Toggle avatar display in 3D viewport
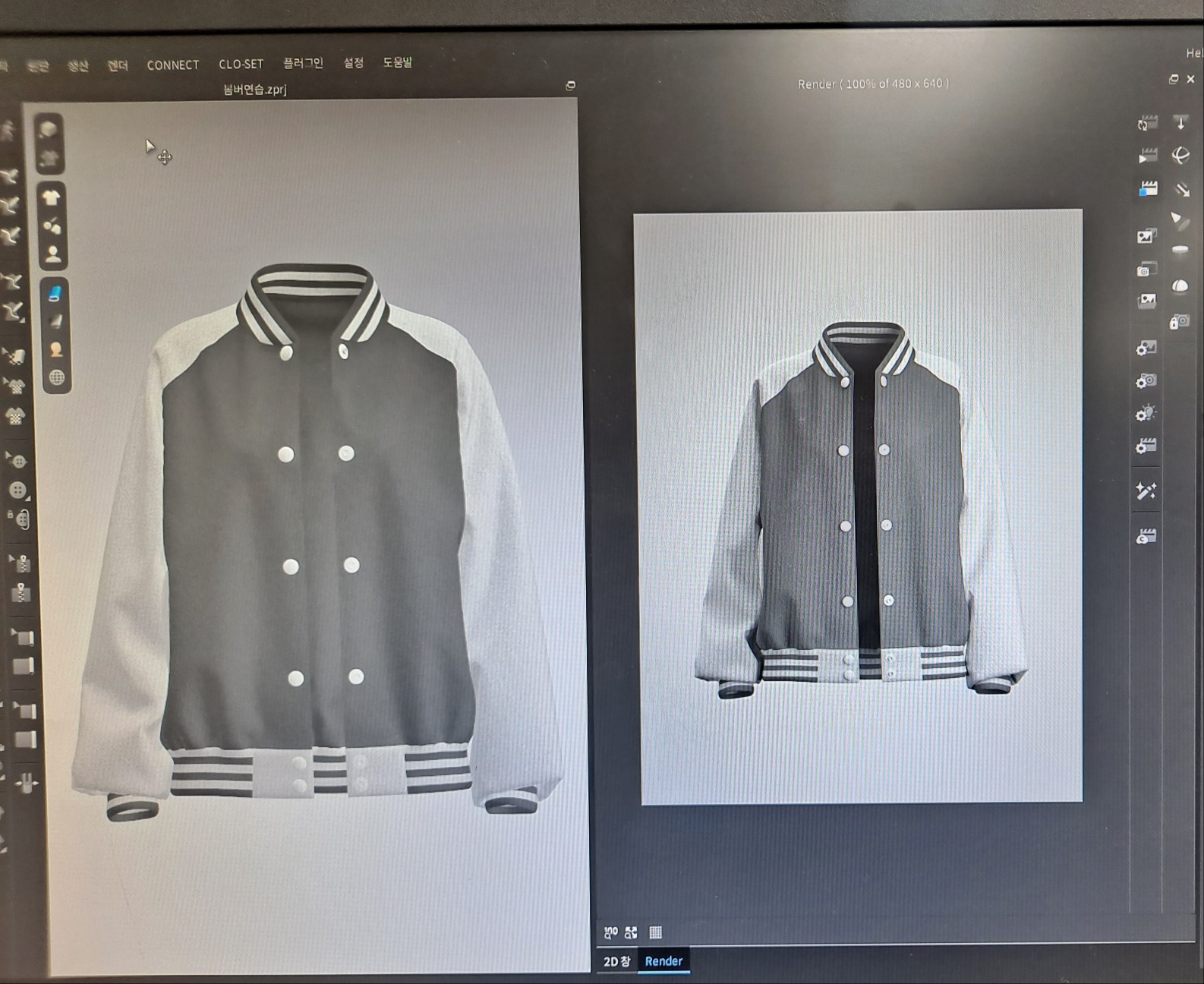The image size is (1204, 984). click(x=53, y=254)
